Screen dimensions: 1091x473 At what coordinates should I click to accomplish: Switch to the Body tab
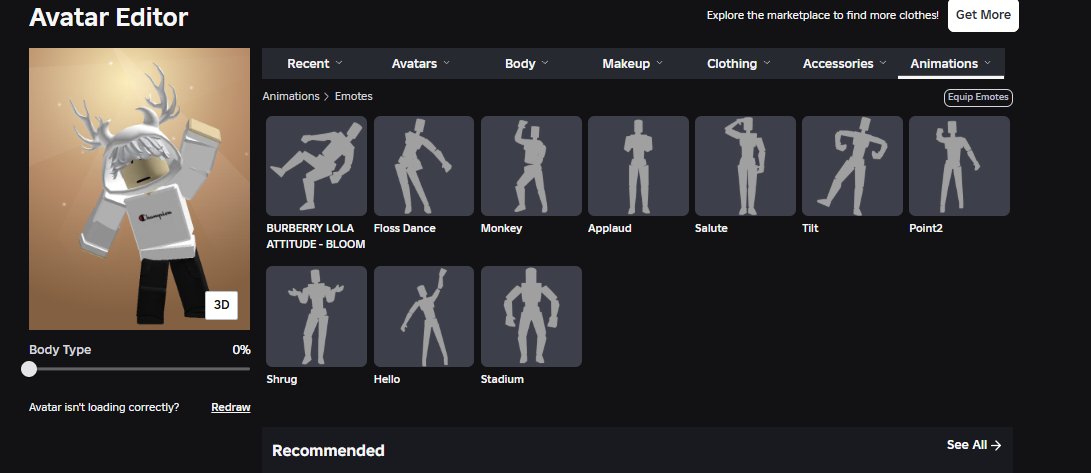click(x=527, y=63)
